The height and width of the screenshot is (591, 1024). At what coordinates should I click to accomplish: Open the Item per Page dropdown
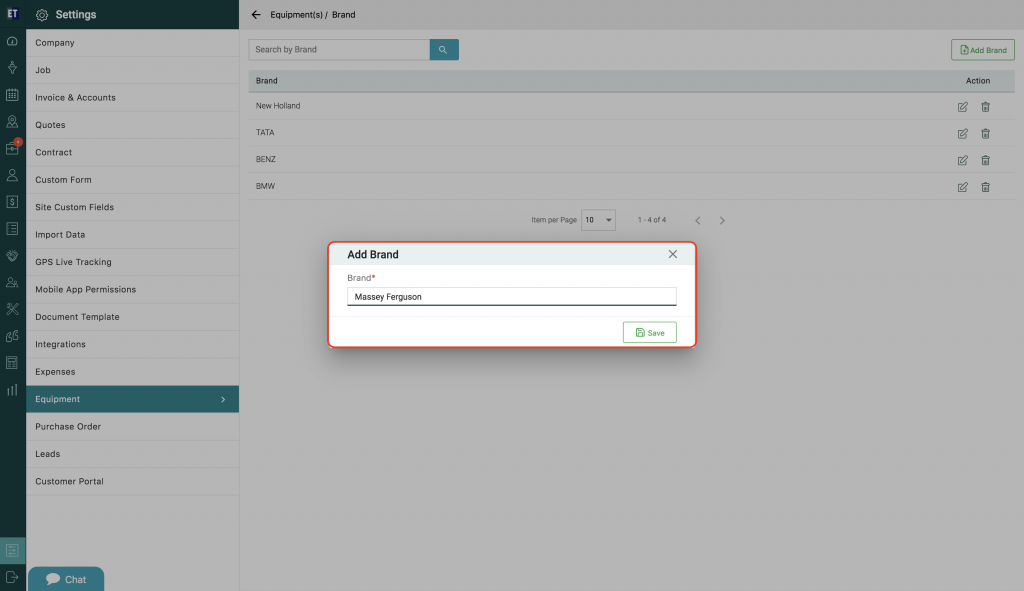(x=598, y=220)
